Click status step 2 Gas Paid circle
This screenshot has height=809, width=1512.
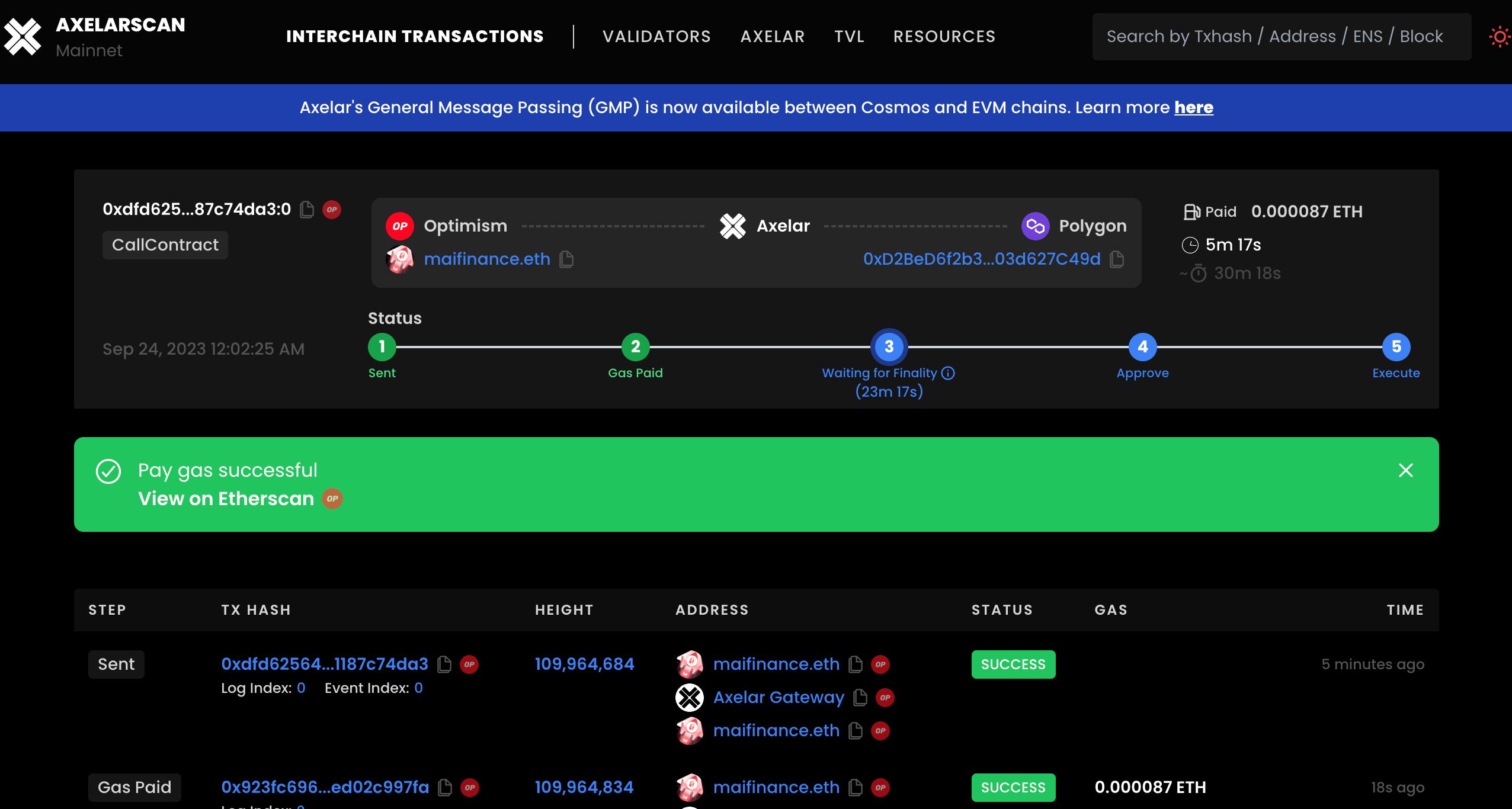pos(636,347)
